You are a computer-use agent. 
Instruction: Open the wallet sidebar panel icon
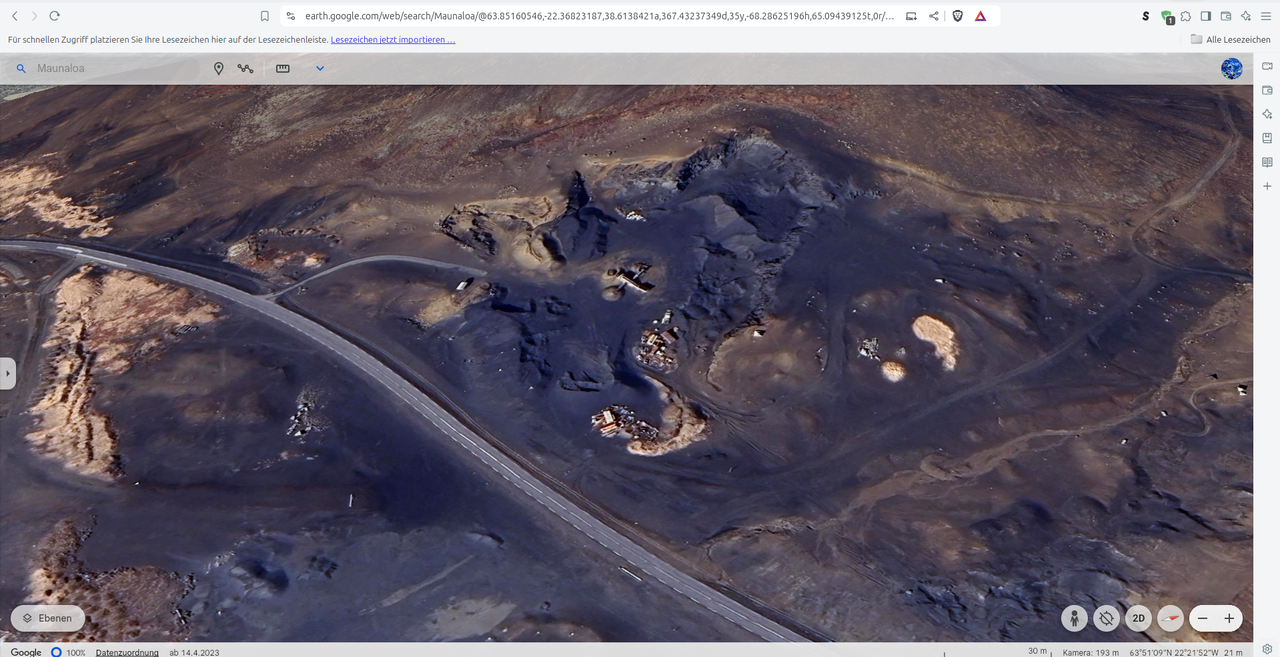point(1267,90)
